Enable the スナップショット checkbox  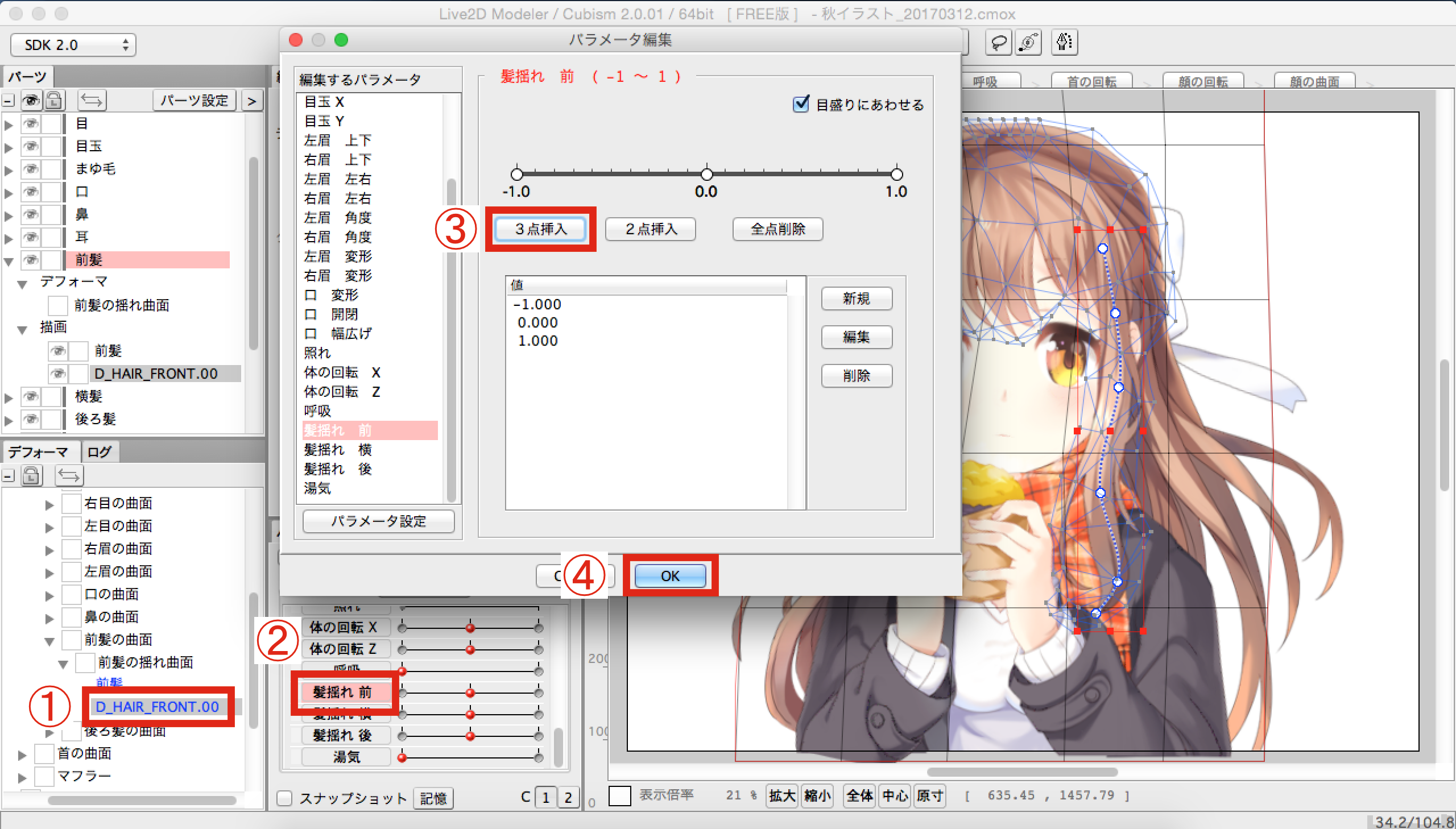[x=285, y=798]
